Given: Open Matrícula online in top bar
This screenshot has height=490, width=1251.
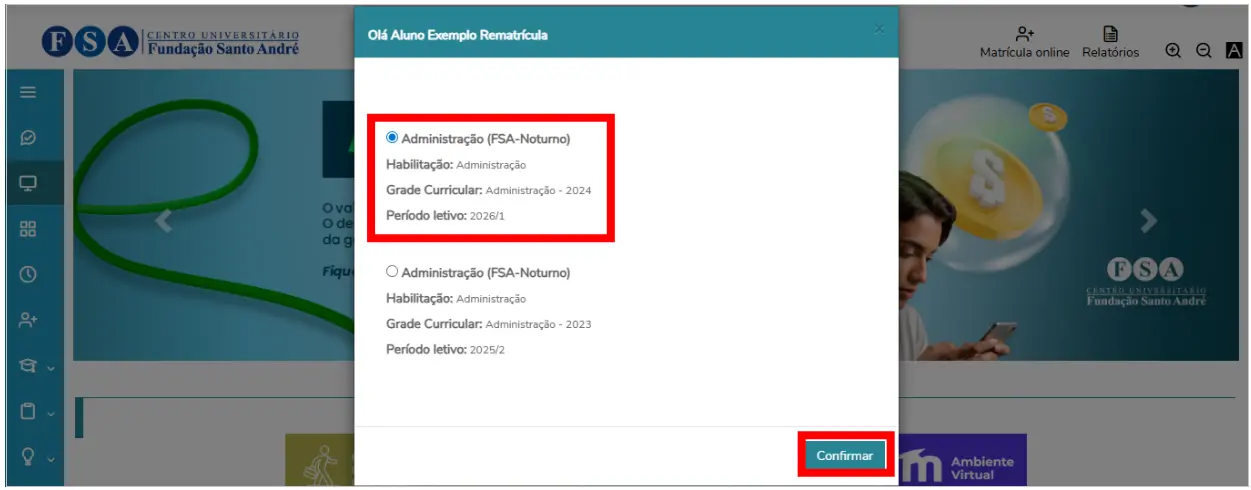Looking at the screenshot, I should 1024,43.
